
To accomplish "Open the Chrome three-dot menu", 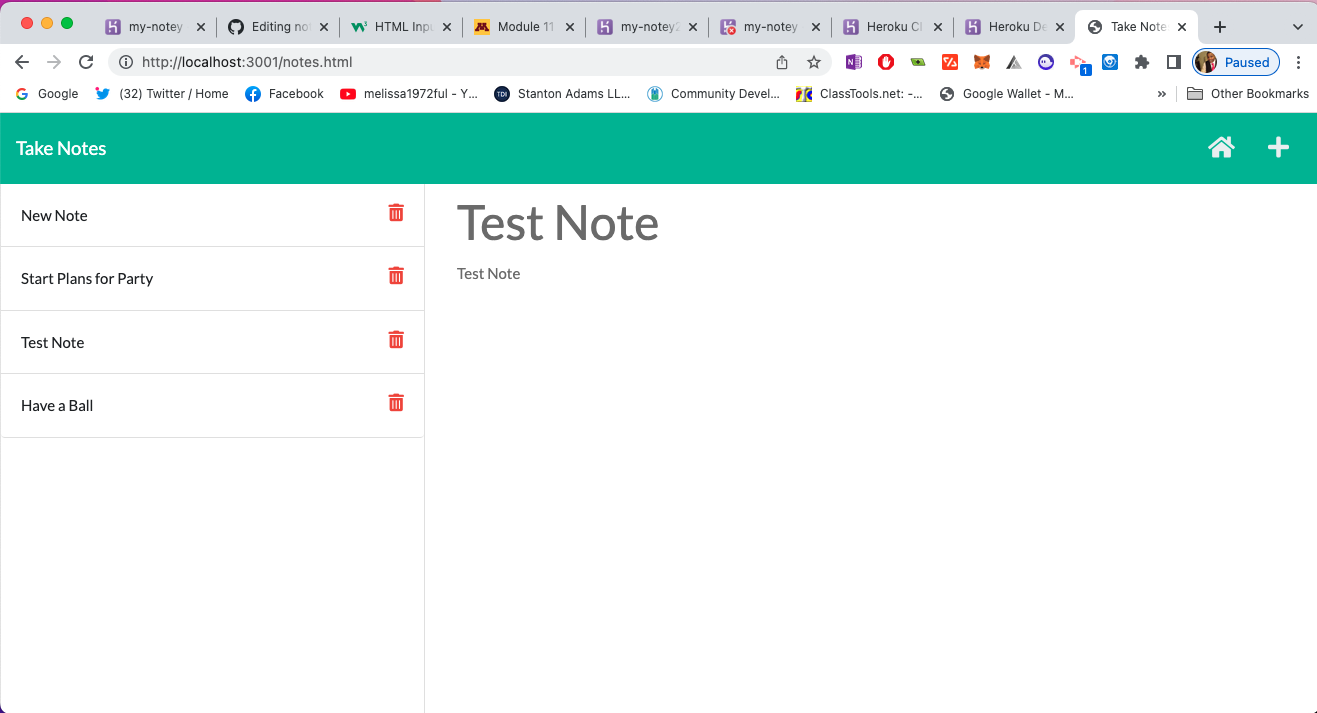I will [1298, 61].
